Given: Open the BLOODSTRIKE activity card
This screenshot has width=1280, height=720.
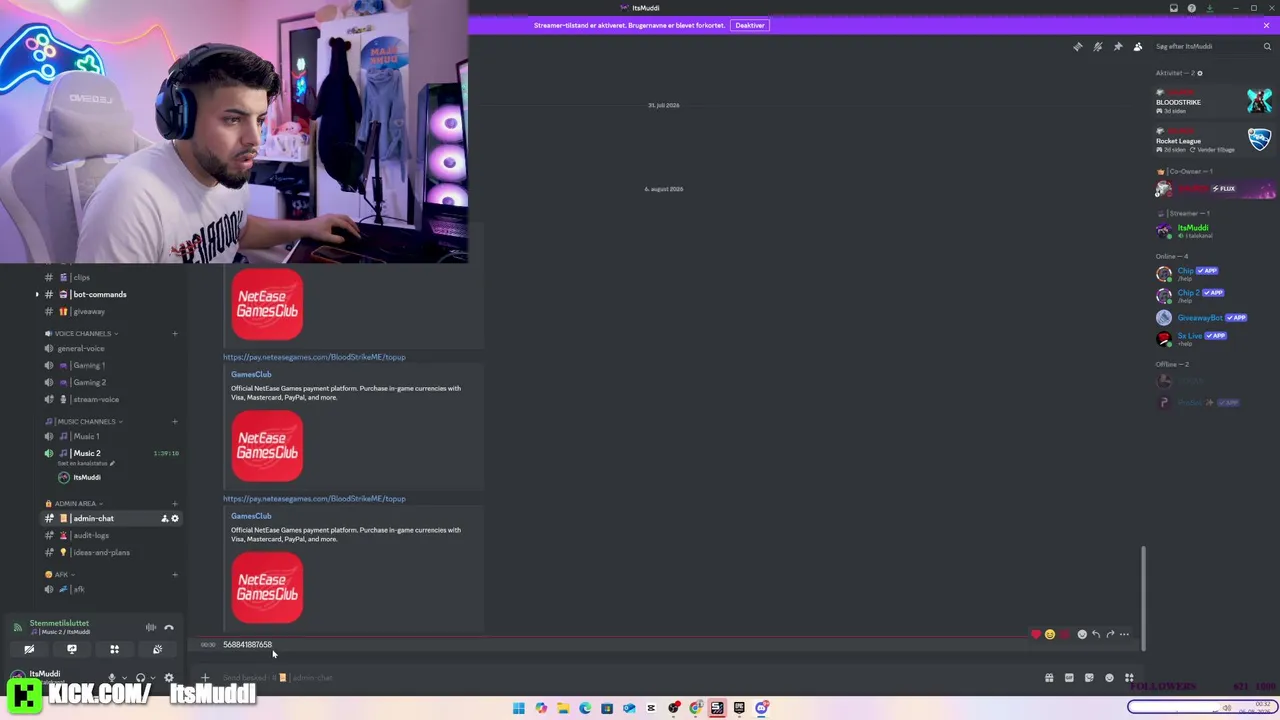Looking at the screenshot, I should pos(1214,101).
